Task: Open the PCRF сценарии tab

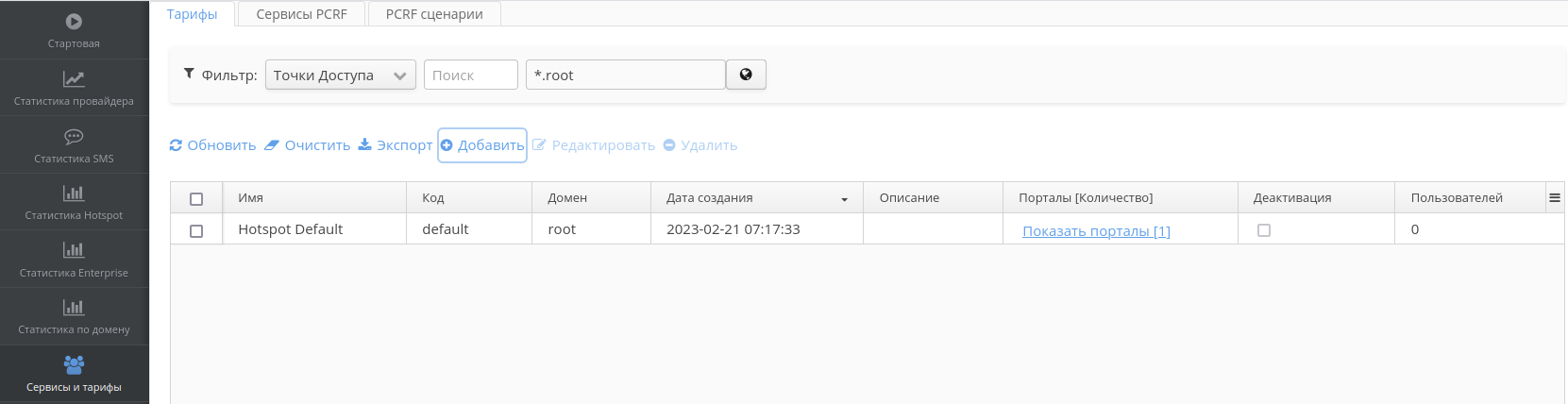Action: click(434, 14)
